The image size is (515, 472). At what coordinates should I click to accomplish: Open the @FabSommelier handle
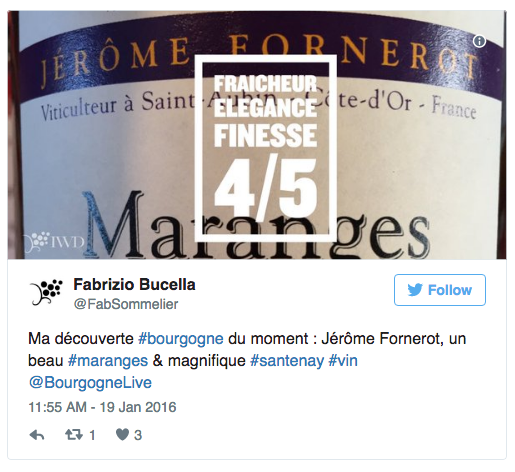[126, 304]
